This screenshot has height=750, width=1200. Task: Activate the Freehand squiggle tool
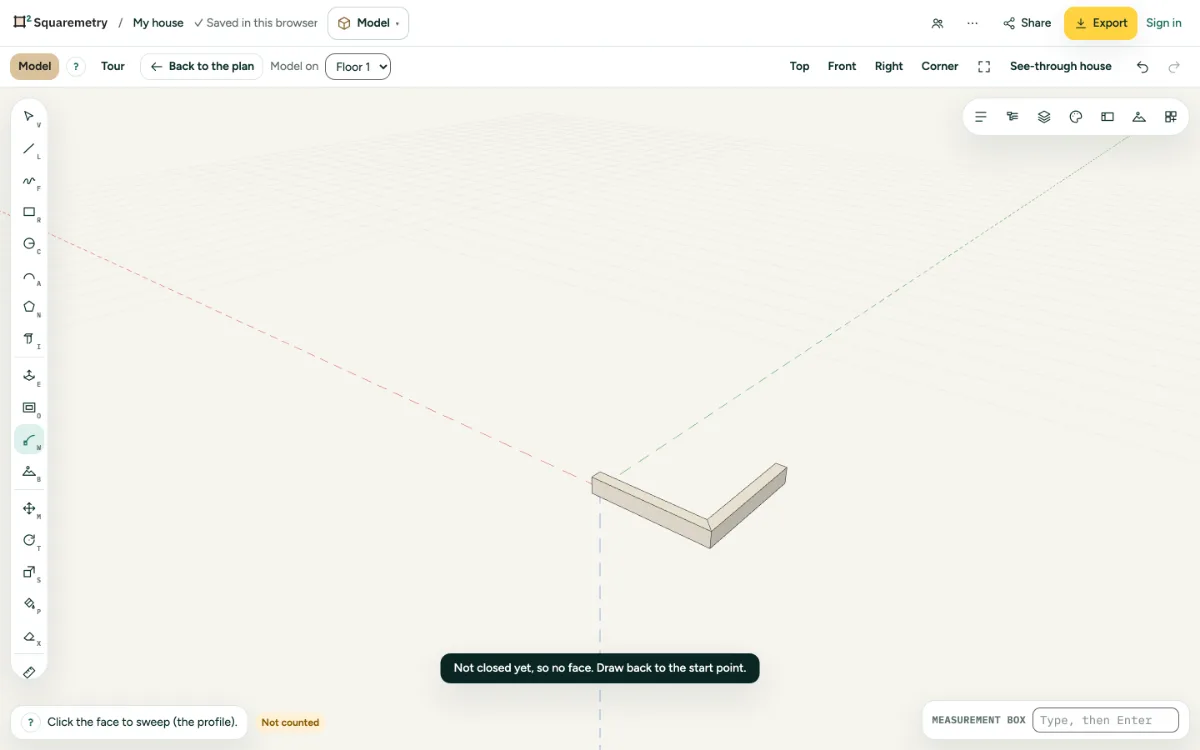click(29, 181)
